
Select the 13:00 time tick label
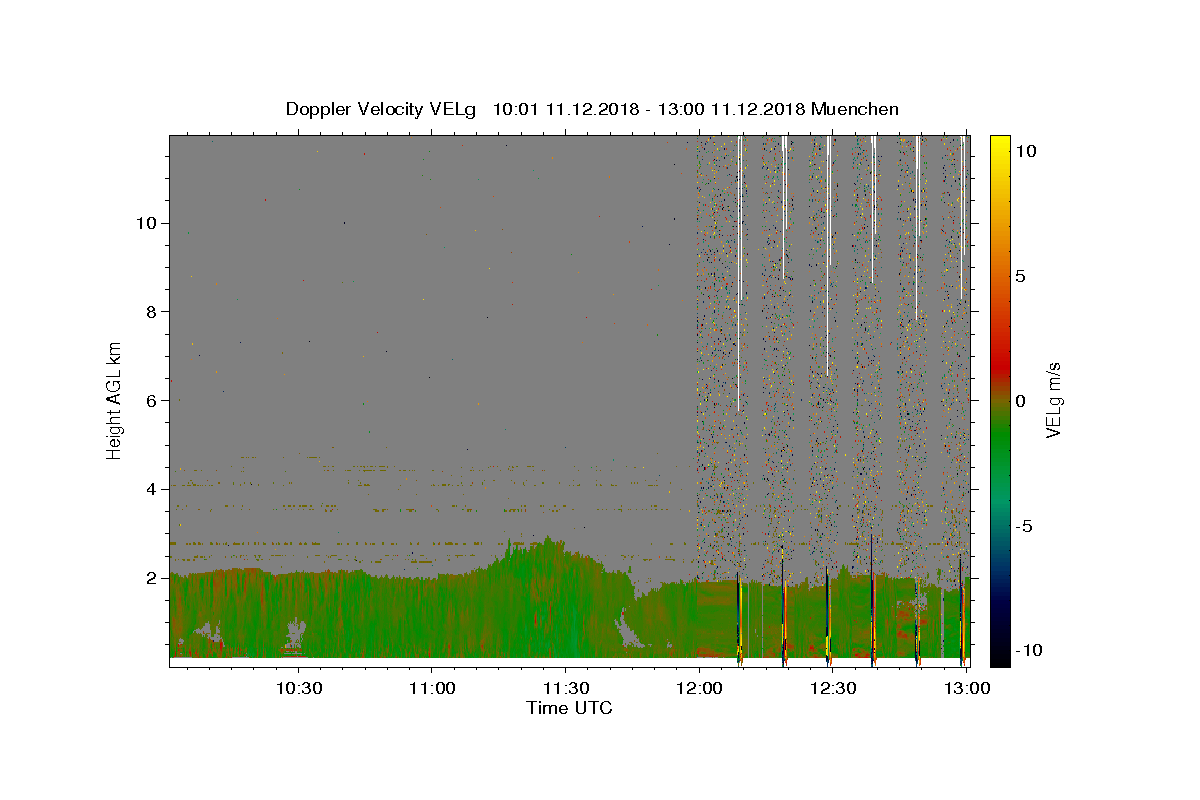click(966, 688)
